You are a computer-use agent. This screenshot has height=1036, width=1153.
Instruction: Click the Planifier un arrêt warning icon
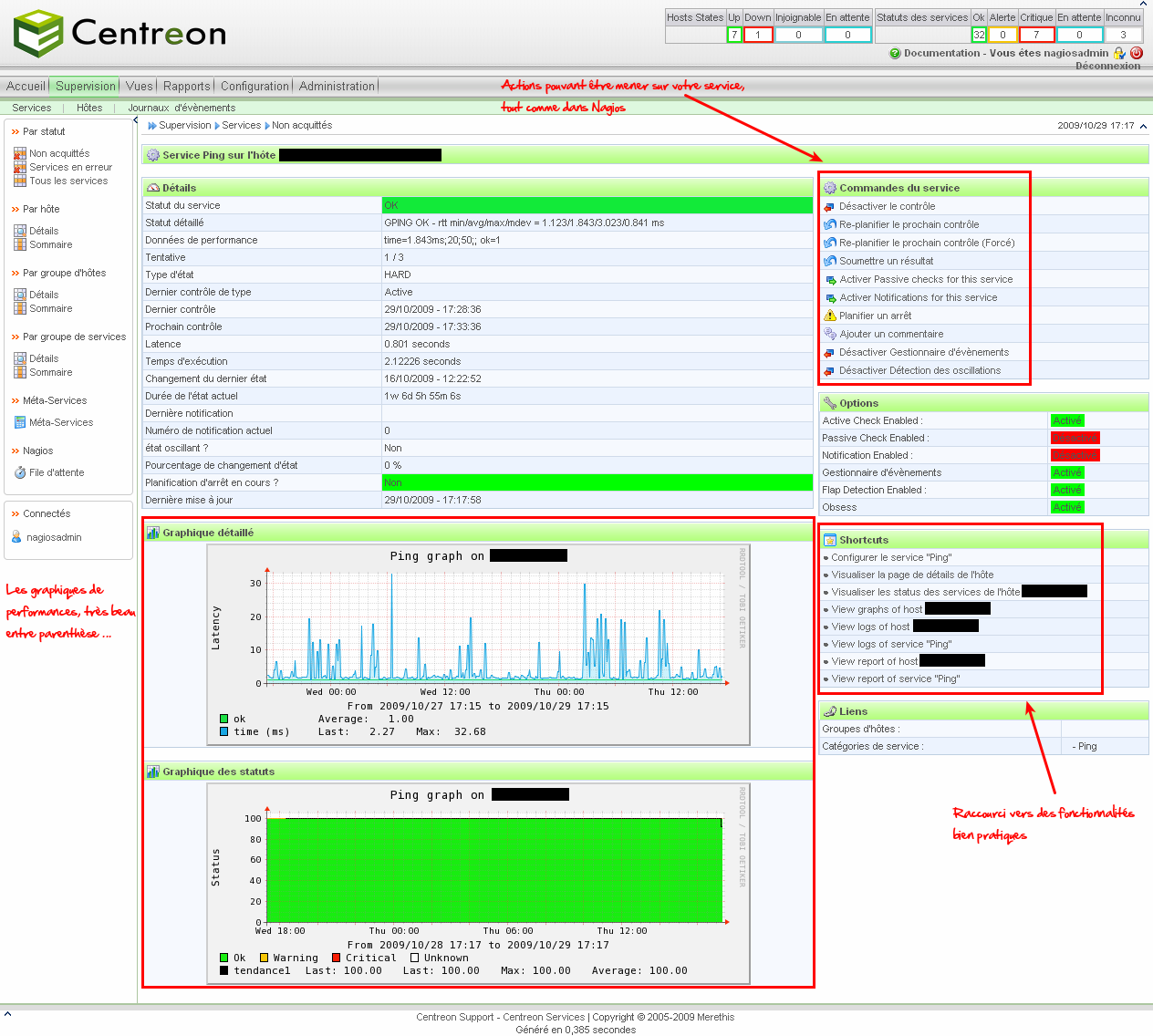(x=830, y=316)
